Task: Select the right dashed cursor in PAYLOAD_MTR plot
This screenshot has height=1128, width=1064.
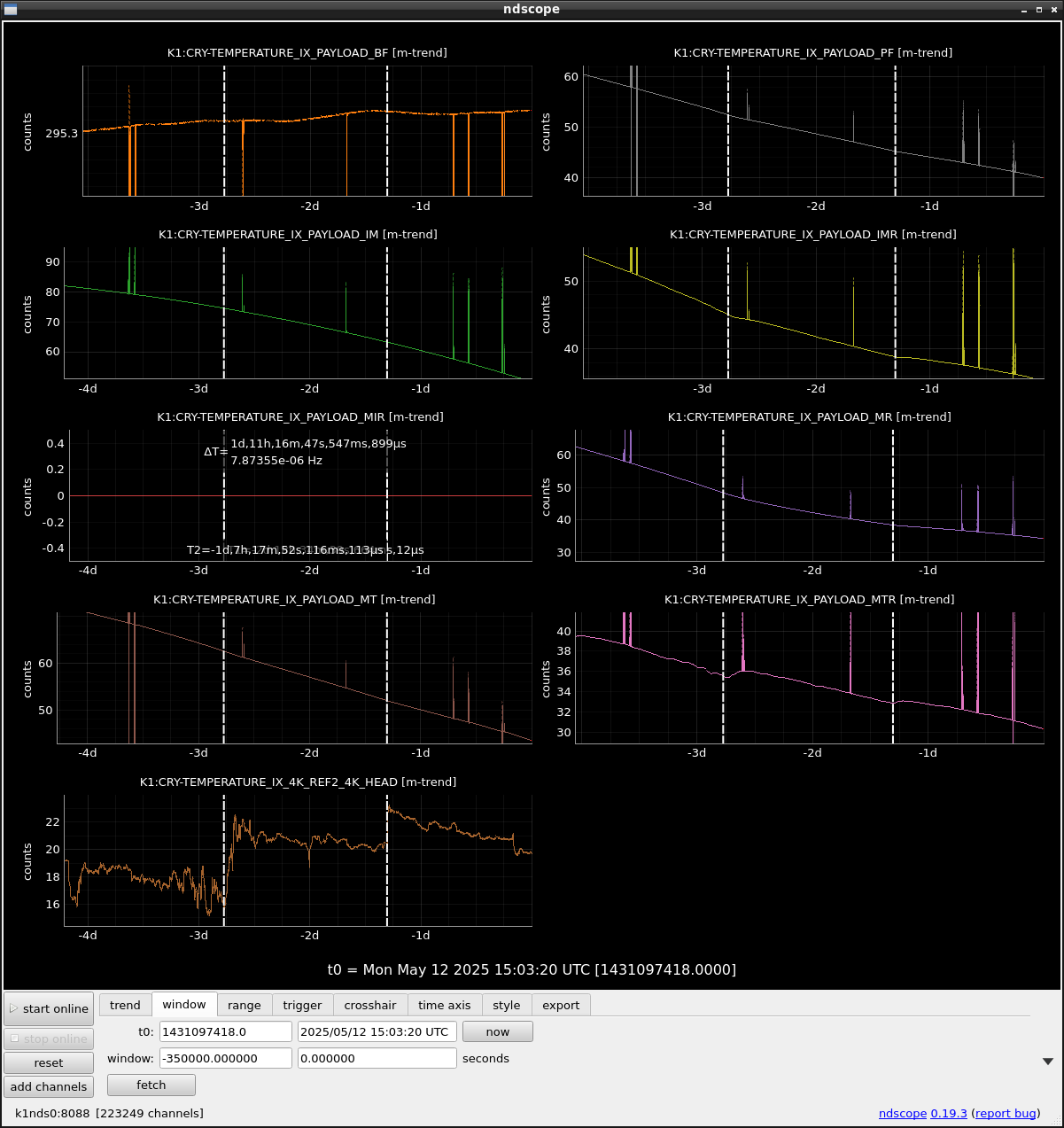Action: point(893,678)
